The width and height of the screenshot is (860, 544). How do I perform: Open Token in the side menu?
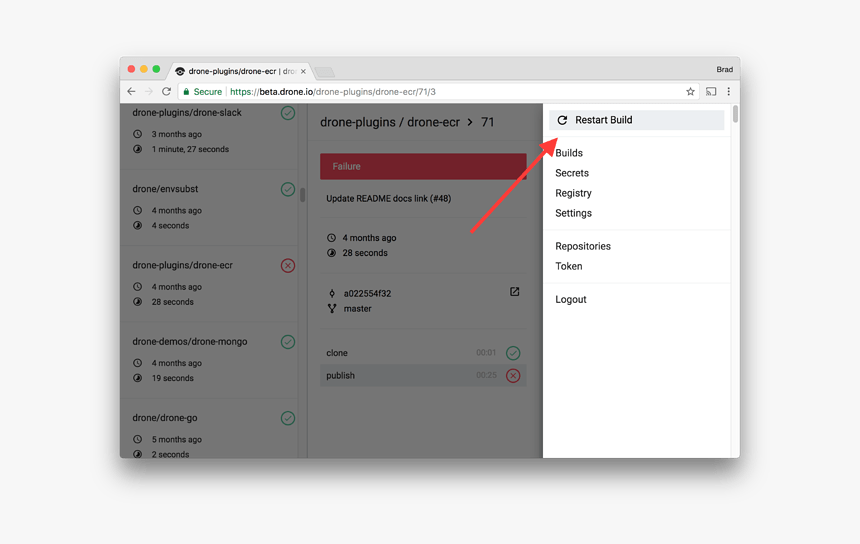click(568, 267)
